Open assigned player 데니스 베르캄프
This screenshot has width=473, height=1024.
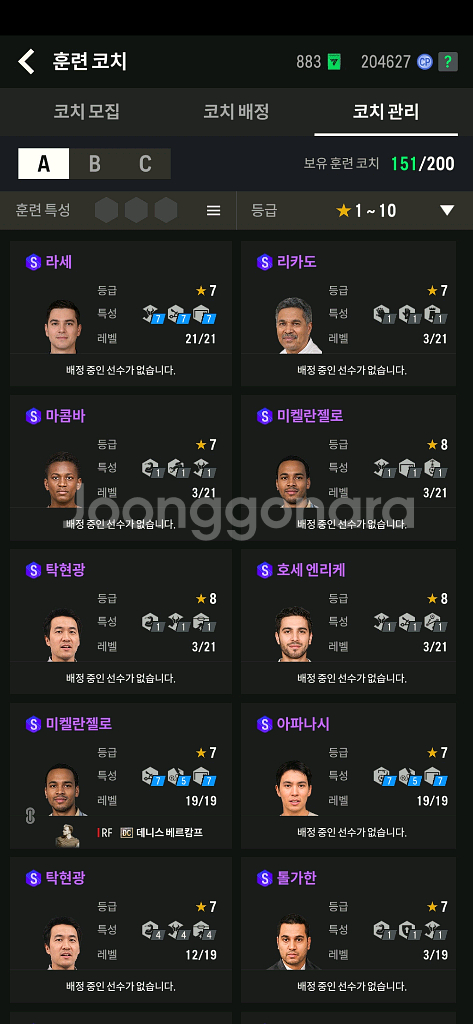171,833
